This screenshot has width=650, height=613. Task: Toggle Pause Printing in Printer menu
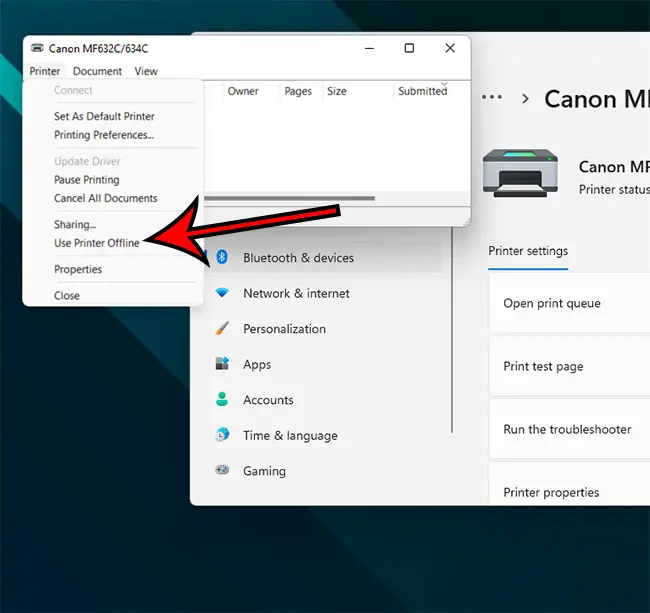(86, 180)
